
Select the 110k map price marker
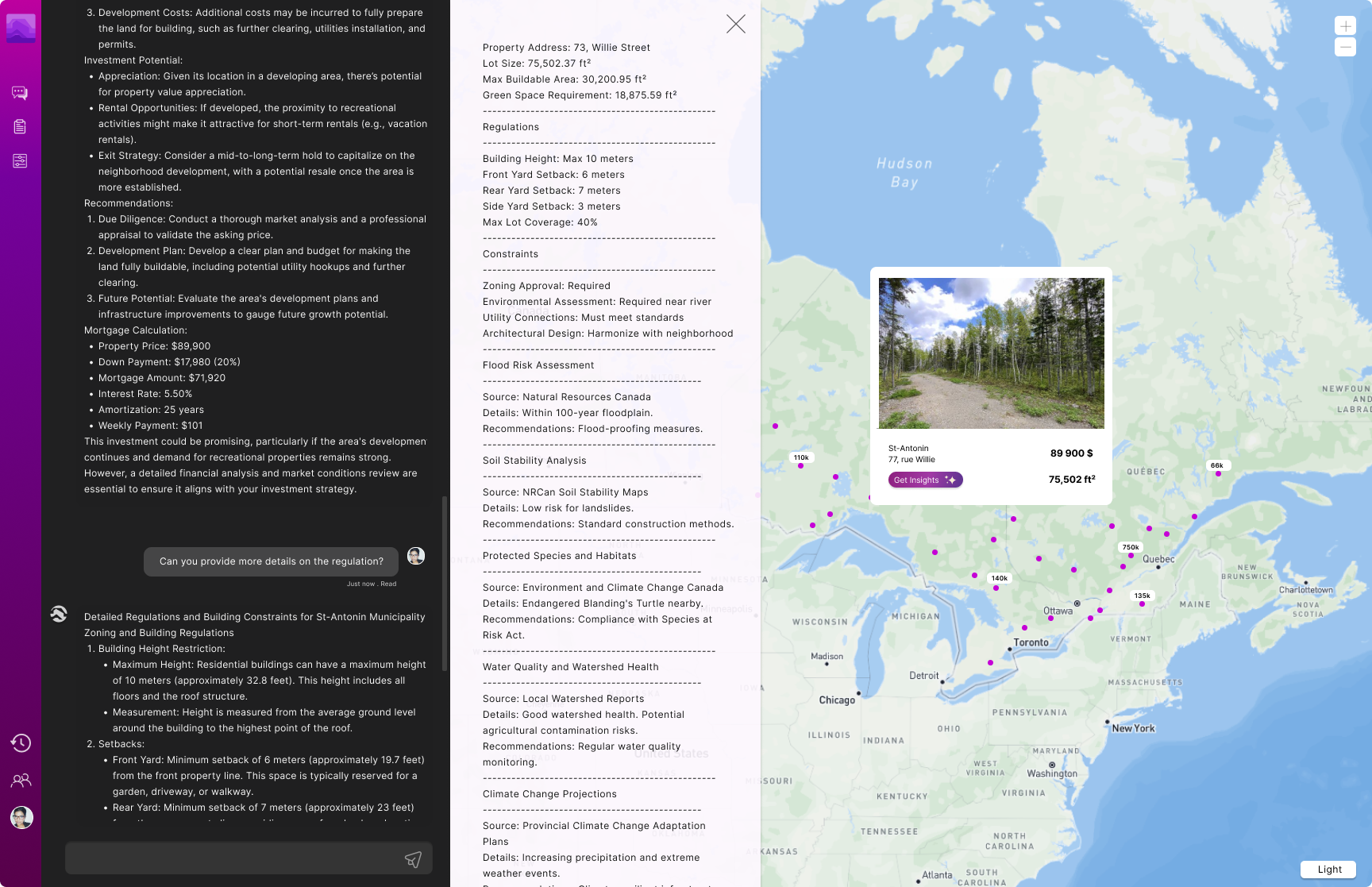tap(801, 457)
